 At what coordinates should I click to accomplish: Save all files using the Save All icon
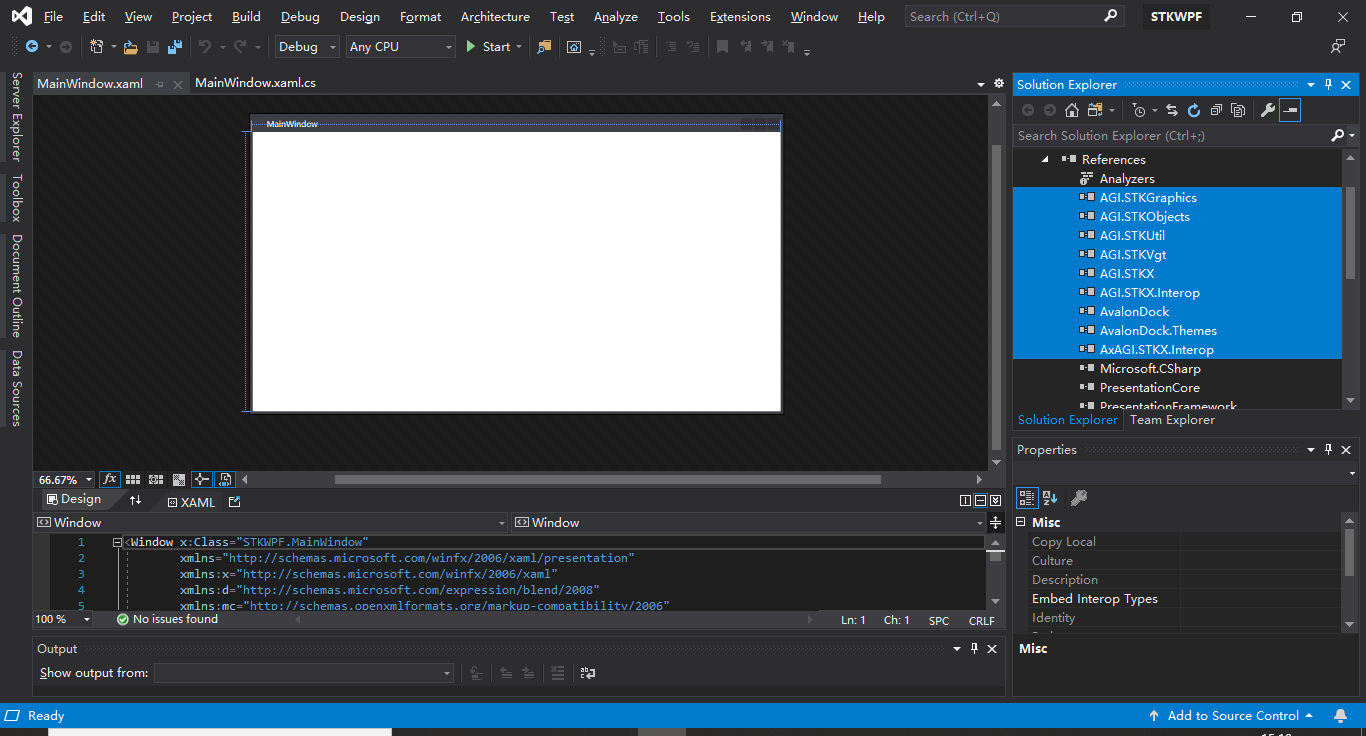point(174,46)
